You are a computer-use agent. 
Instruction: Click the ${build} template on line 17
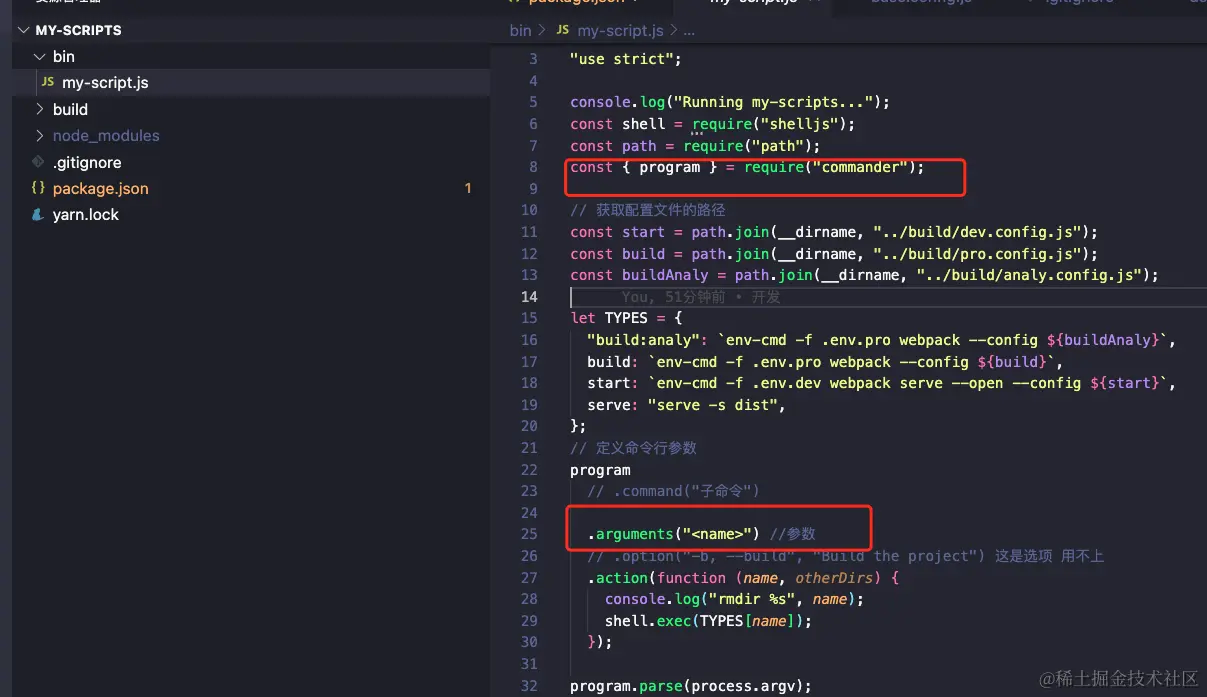click(1012, 362)
